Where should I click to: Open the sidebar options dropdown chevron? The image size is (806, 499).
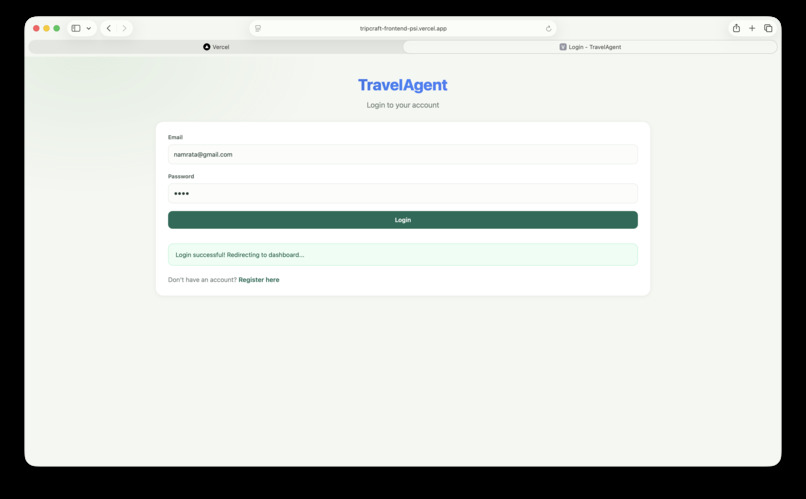coord(89,28)
